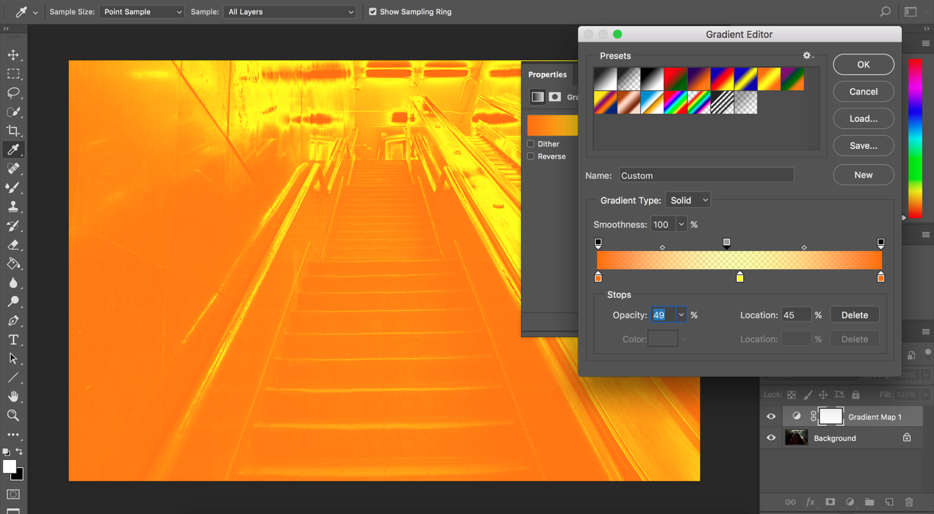The image size is (934, 514).
Task: Open the Gradient Type dropdown
Action: (x=687, y=200)
